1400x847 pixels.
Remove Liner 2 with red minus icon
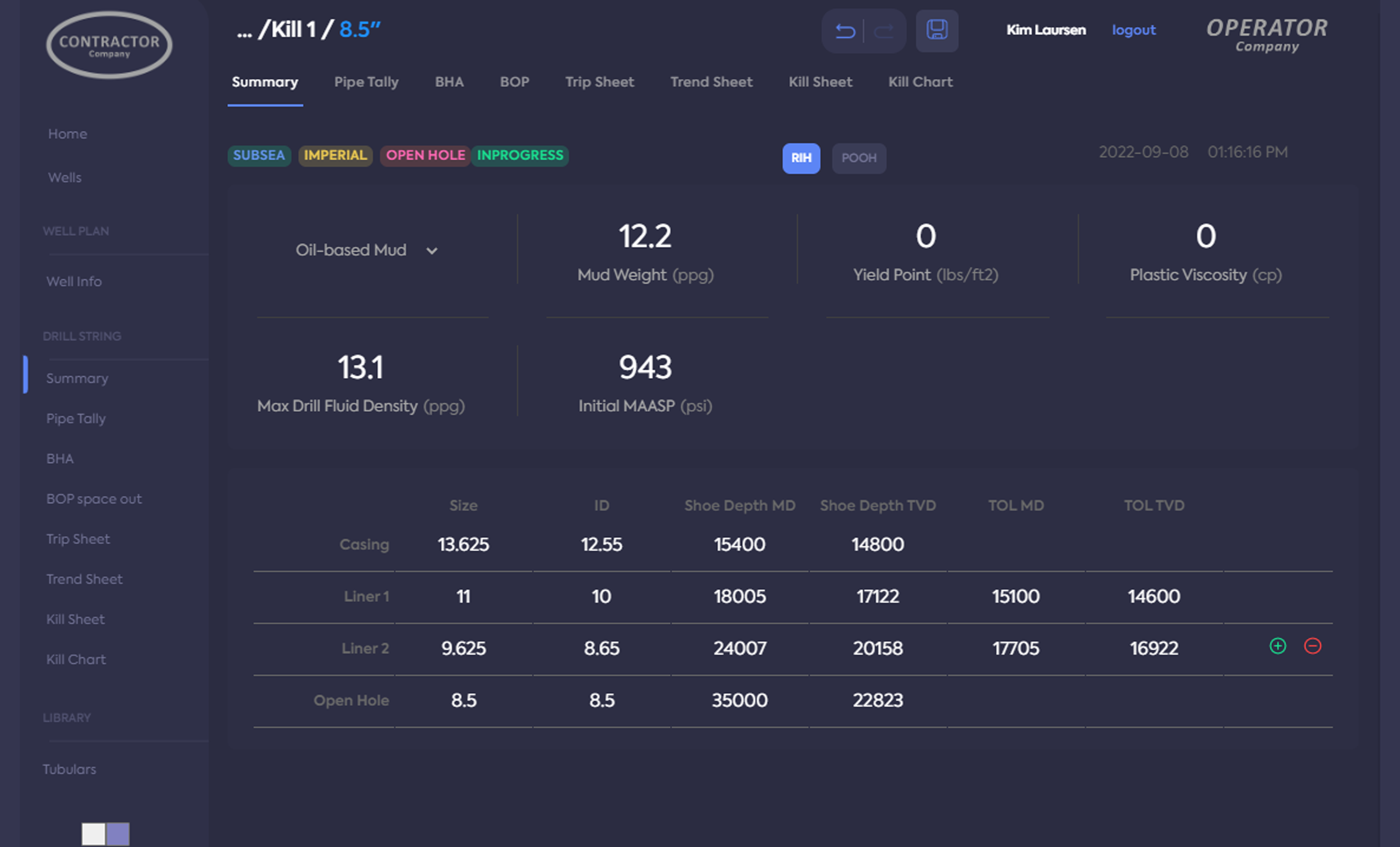pyautogui.click(x=1312, y=646)
